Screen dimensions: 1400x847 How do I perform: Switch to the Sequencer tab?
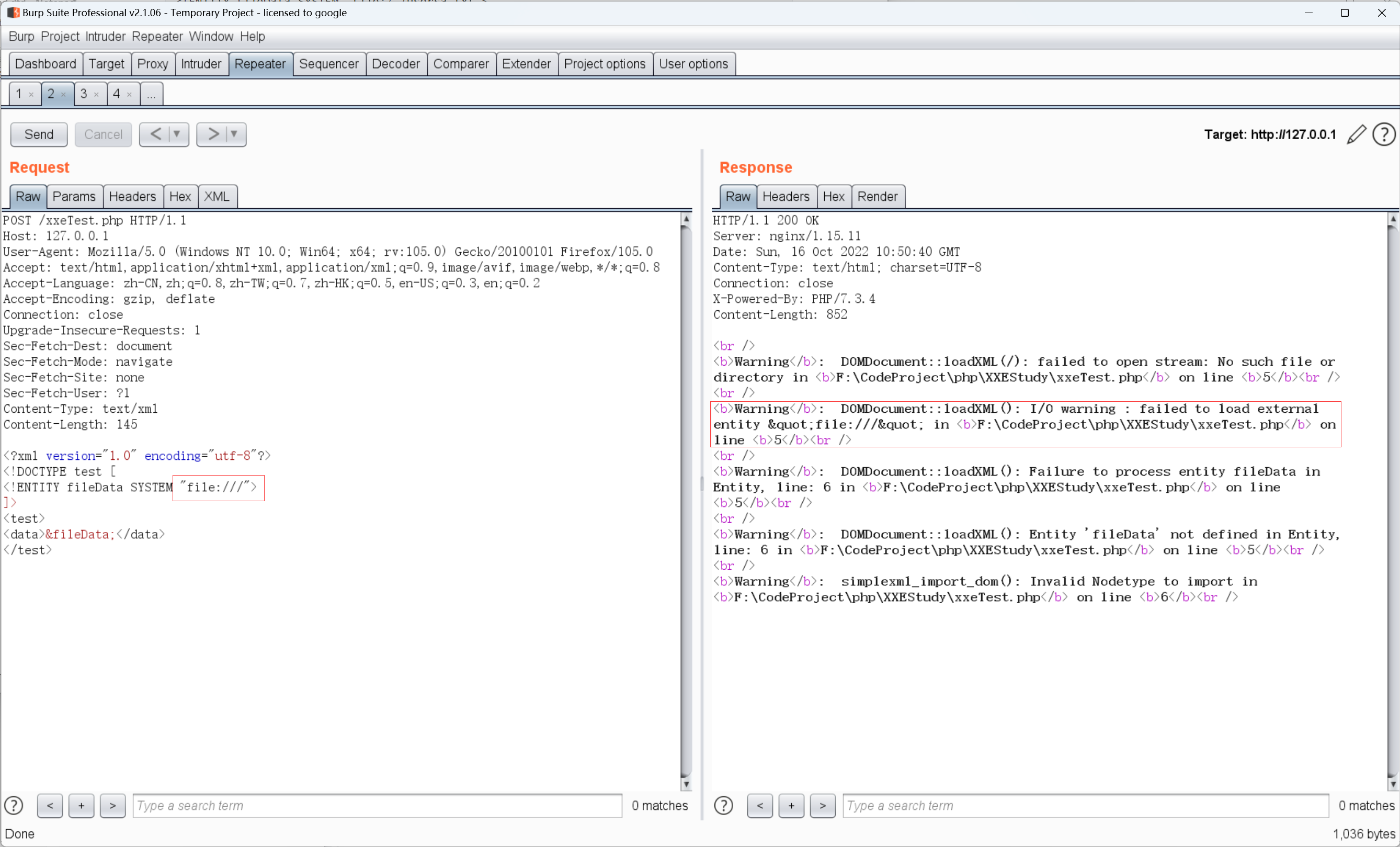(329, 64)
